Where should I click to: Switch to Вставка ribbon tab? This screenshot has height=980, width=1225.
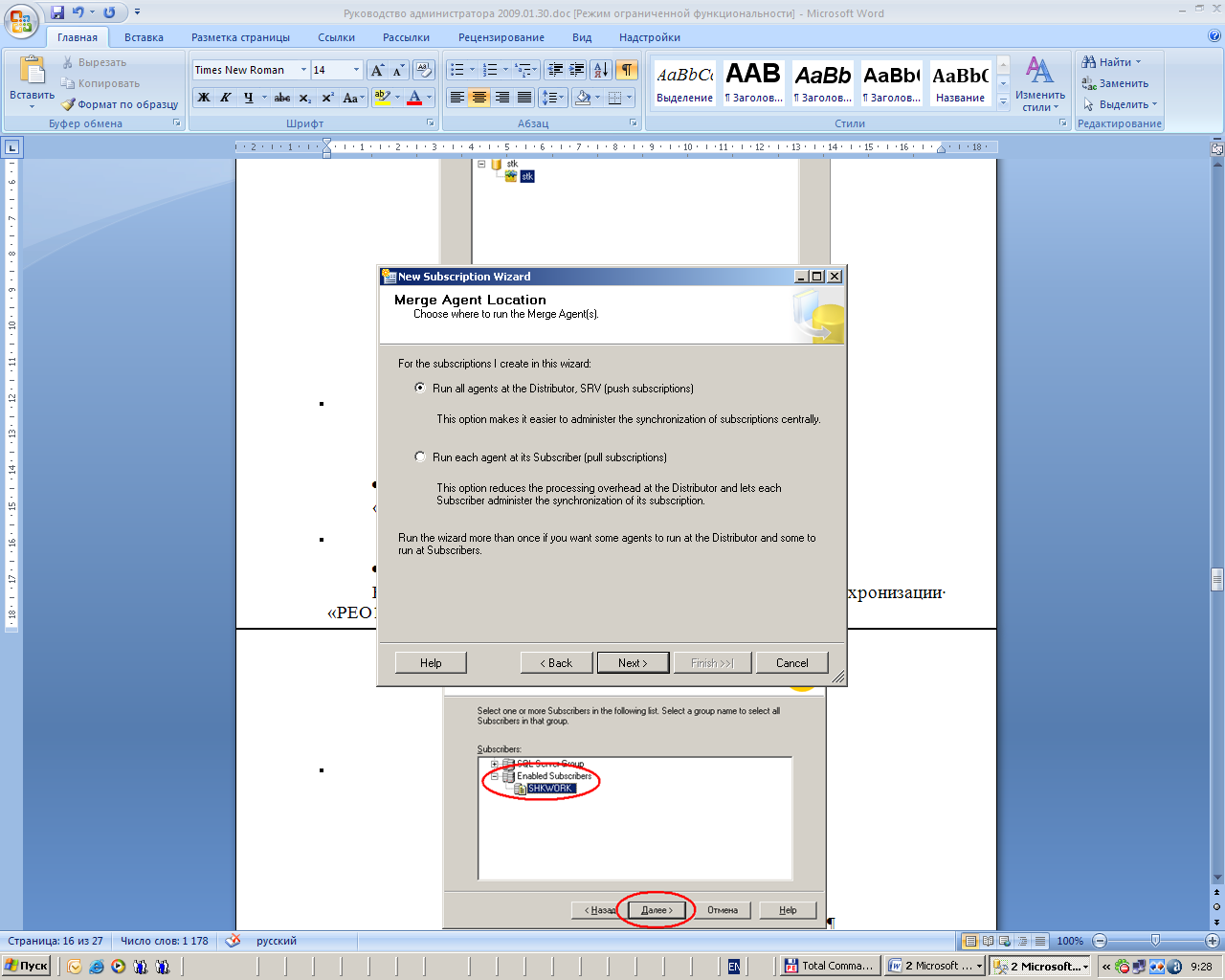coord(144,37)
